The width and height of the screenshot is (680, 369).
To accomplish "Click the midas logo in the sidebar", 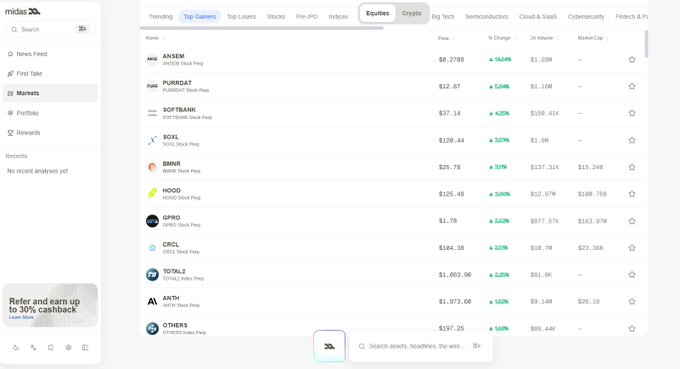I will click(x=23, y=12).
